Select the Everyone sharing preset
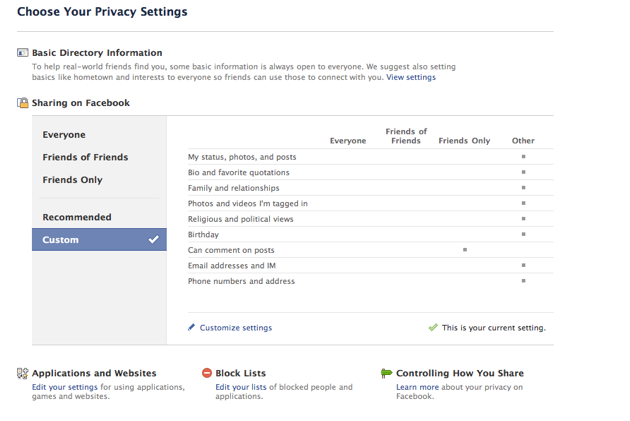This screenshot has height=421, width=630. [x=64, y=135]
